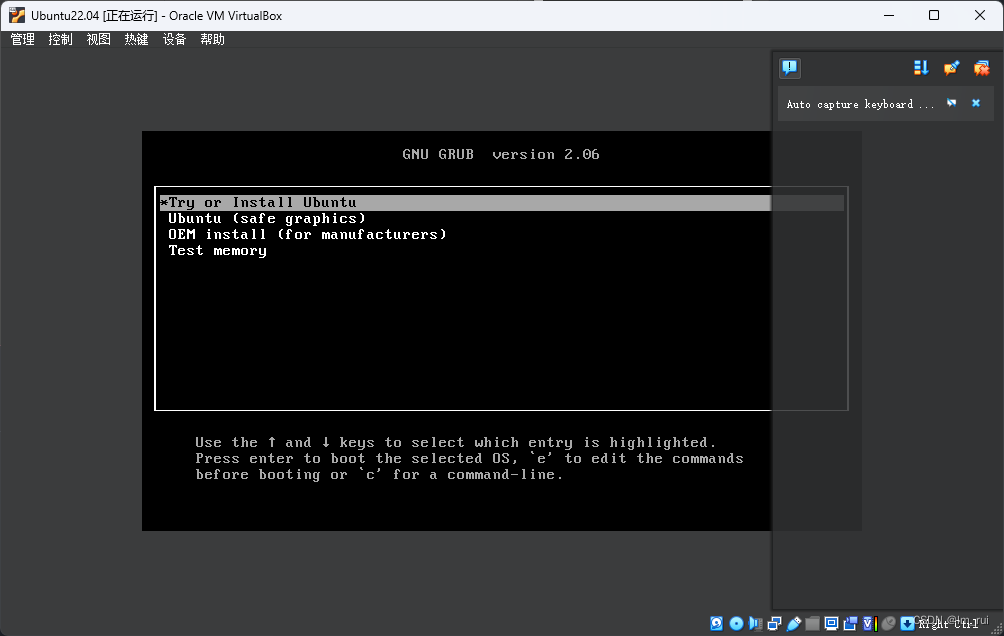Click the GNU GRUB version 2.06 heading
1004x636 pixels.
pos(501,154)
